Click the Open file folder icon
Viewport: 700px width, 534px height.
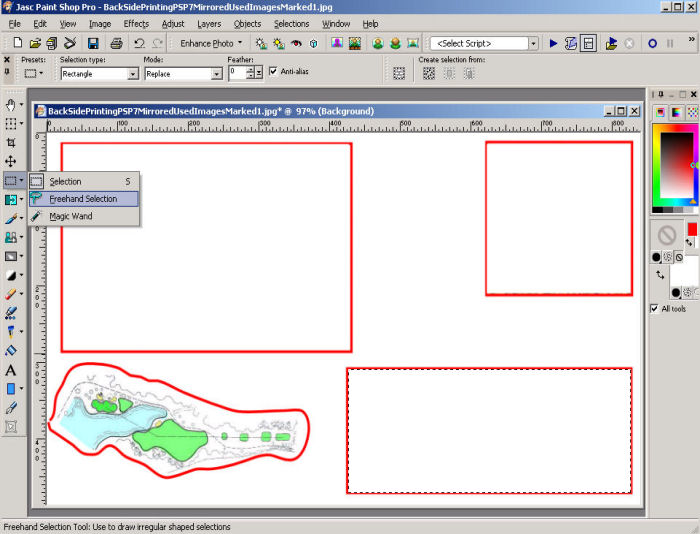pos(36,44)
